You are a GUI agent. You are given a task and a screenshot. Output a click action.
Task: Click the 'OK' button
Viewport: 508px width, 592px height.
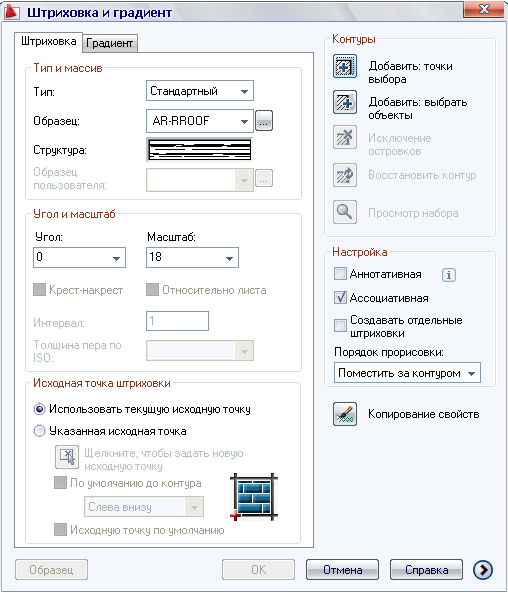tap(259, 569)
